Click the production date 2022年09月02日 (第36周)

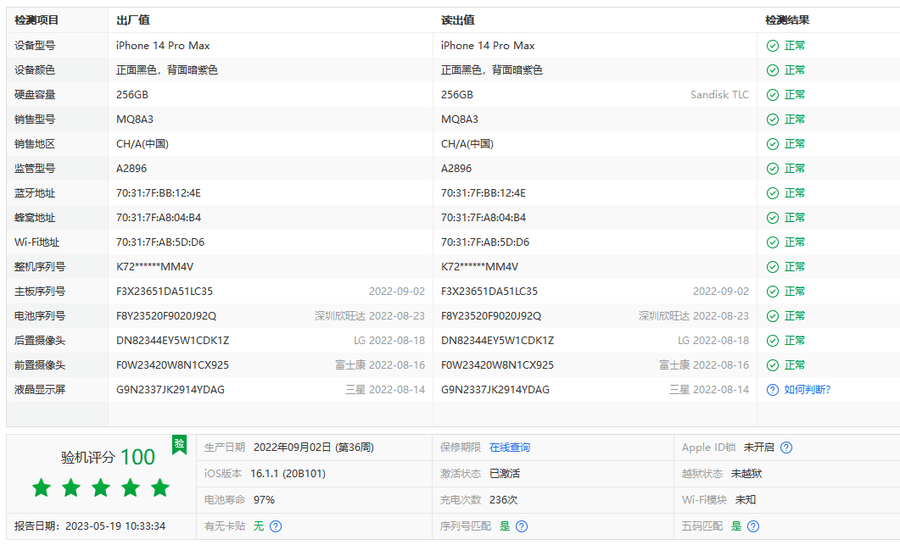(313, 447)
